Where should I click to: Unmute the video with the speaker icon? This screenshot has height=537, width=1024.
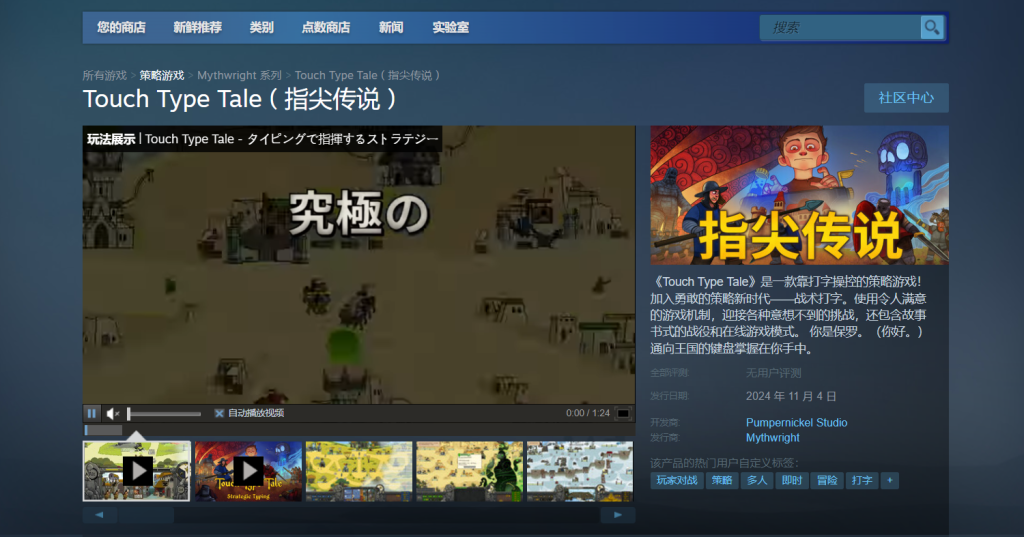tap(113, 413)
